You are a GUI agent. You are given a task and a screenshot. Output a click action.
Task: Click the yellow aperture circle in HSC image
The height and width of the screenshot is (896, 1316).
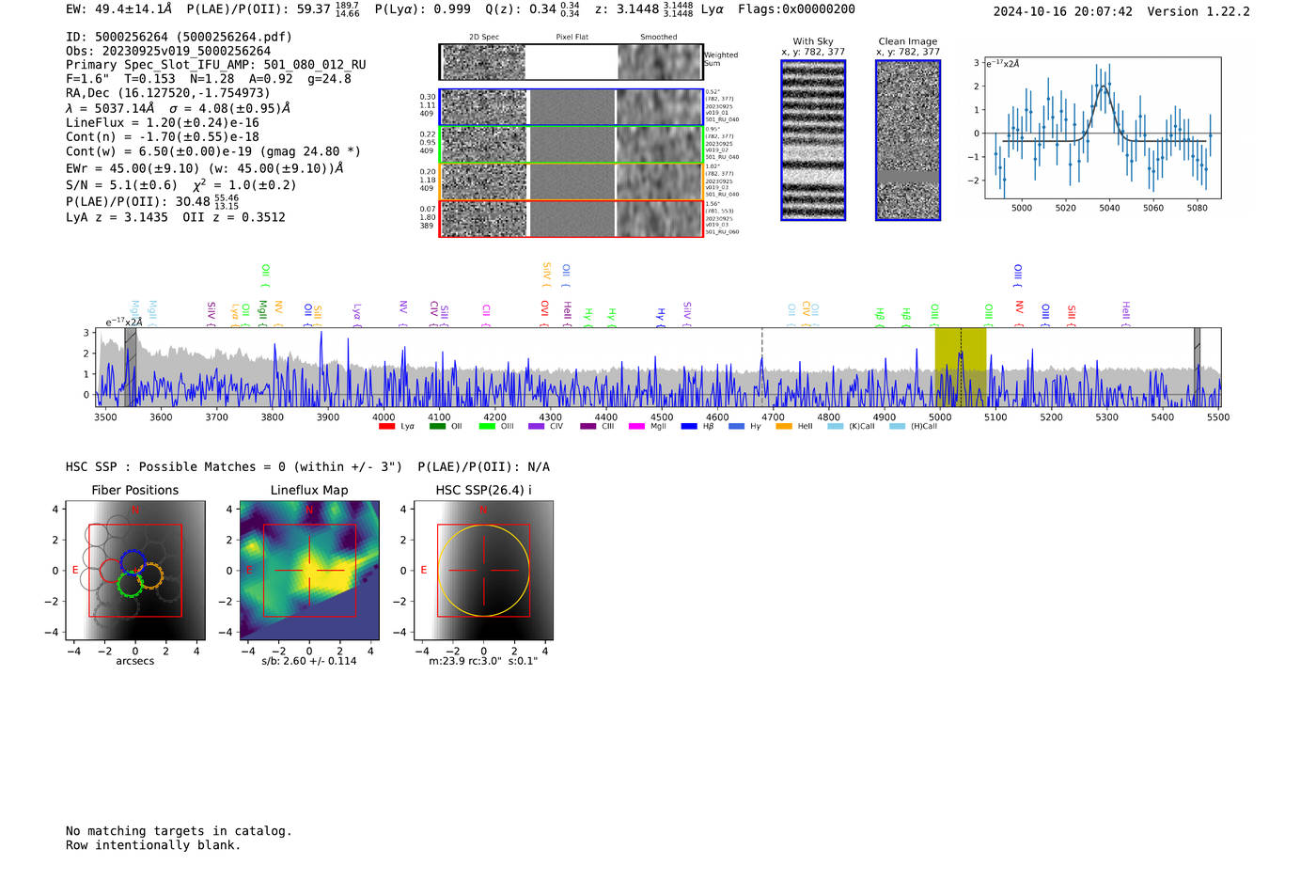click(483, 571)
